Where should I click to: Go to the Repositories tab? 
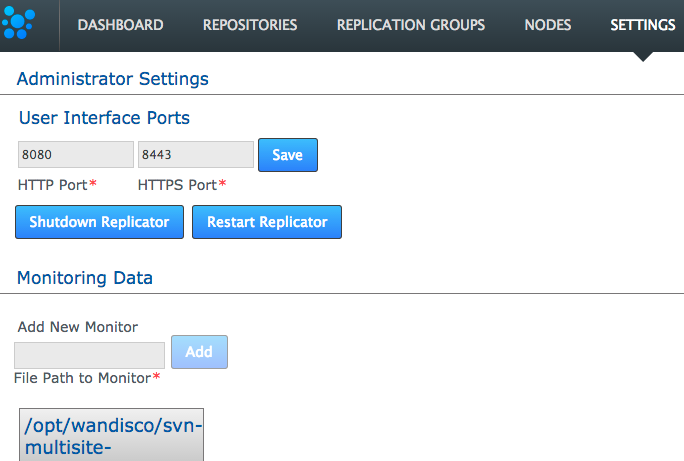(x=250, y=25)
